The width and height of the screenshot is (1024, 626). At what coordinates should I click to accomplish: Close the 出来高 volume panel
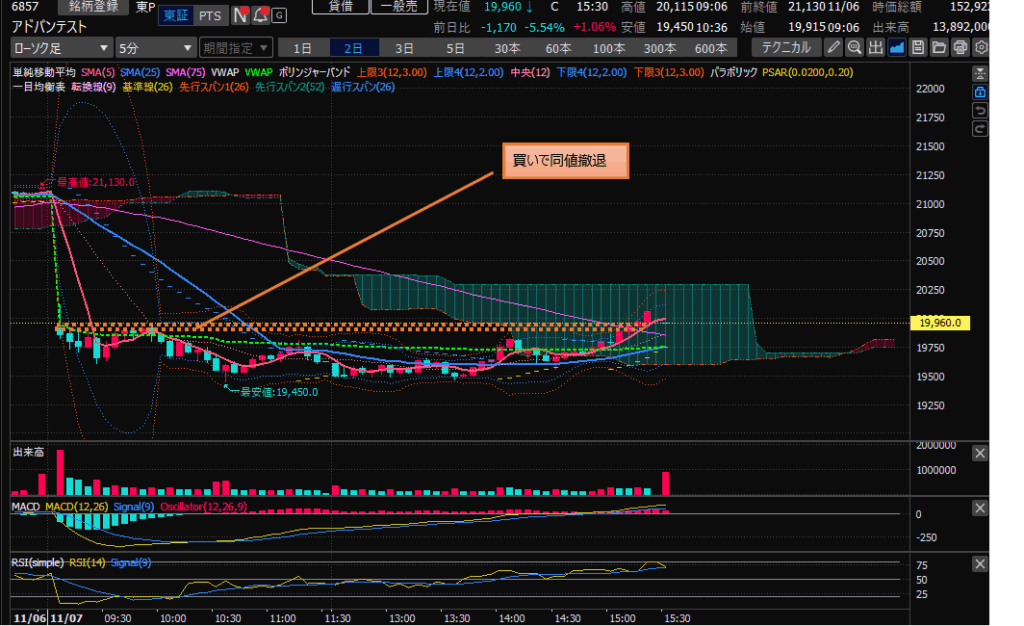click(980, 453)
